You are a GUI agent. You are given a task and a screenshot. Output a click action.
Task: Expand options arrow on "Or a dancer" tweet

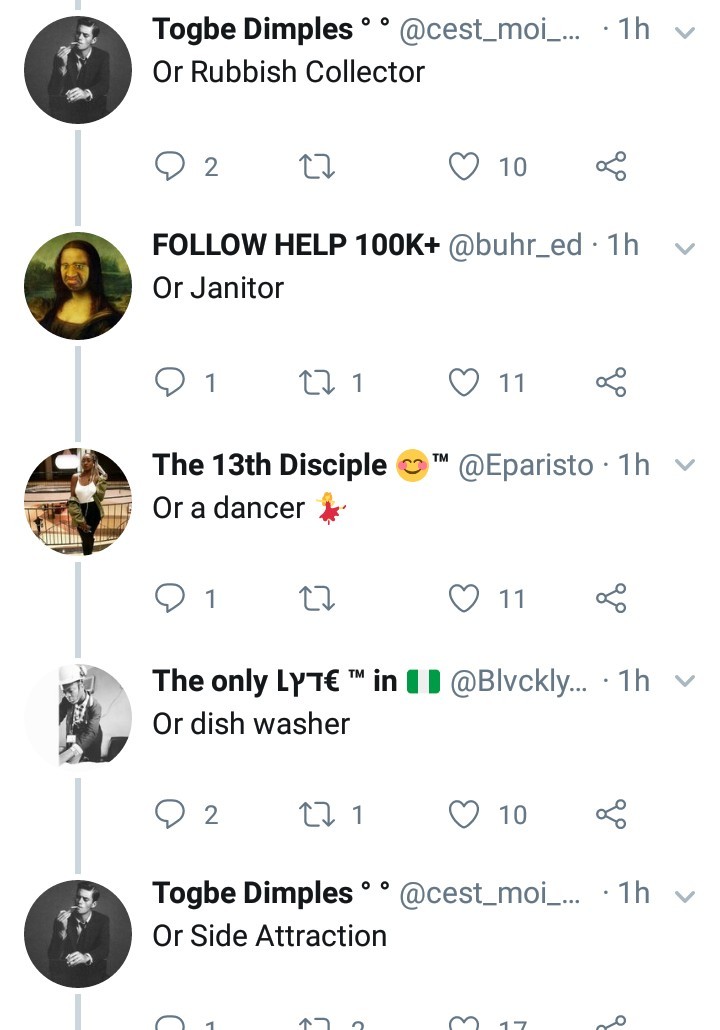click(685, 465)
